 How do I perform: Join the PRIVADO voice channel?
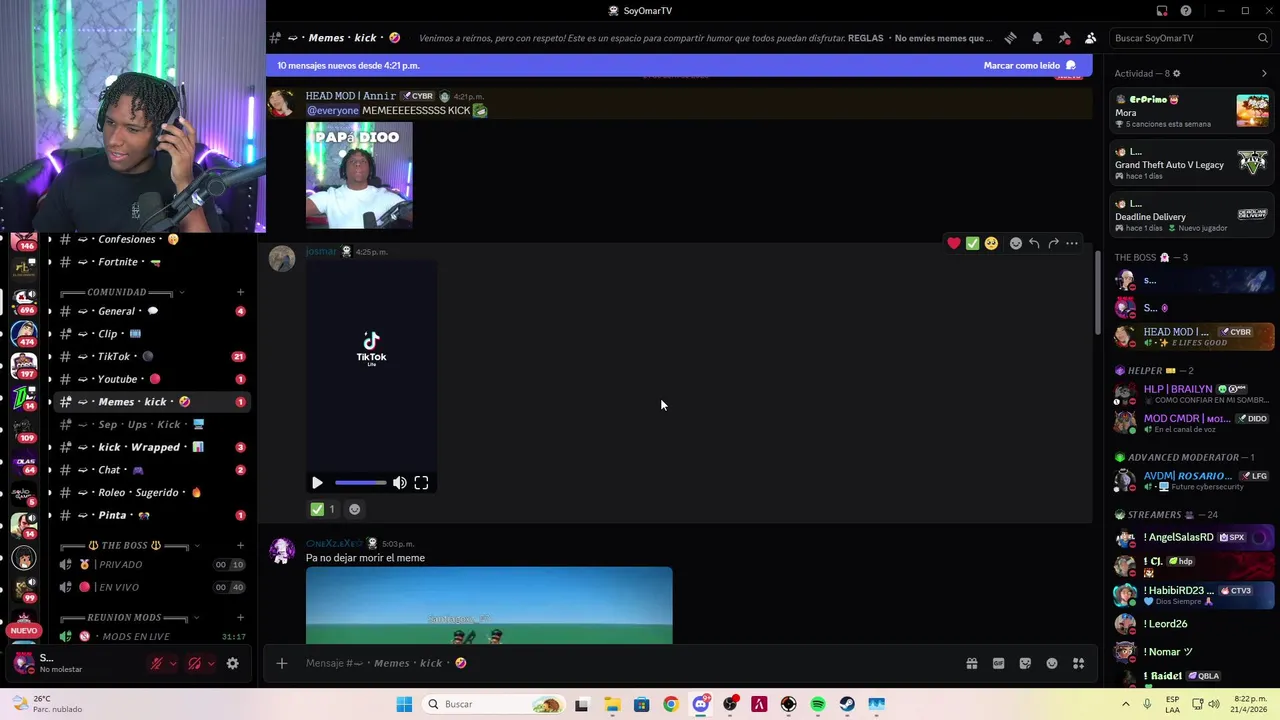click(x=150, y=564)
